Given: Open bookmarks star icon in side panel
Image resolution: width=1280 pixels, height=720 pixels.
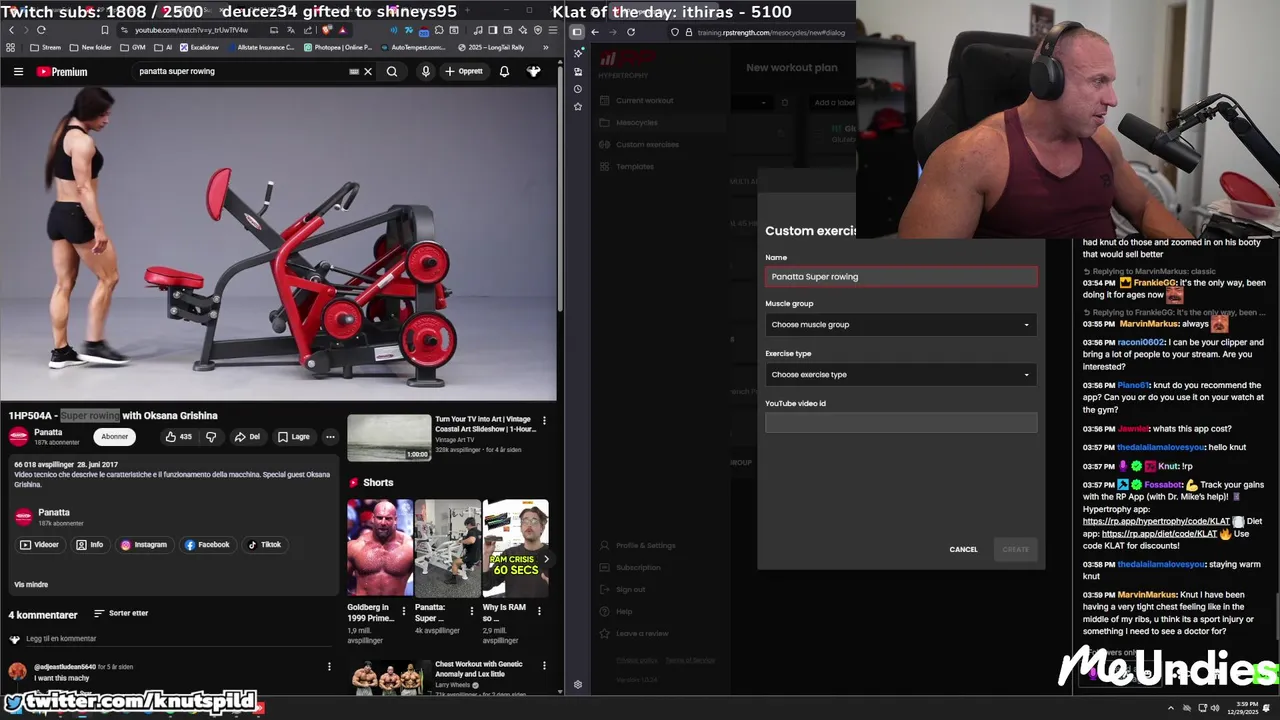Looking at the screenshot, I should pos(577,106).
